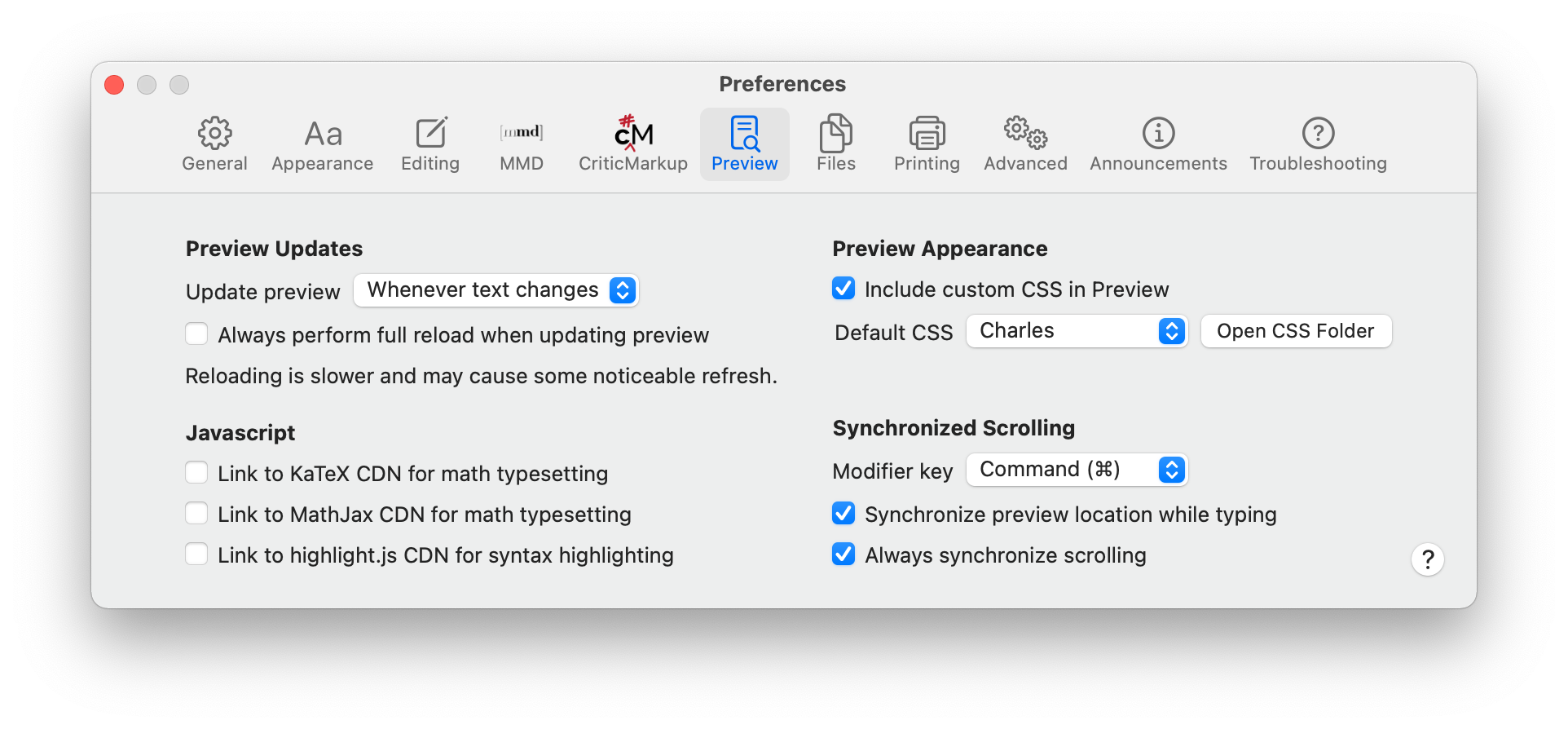Enable Link to KaTeX CDN checkbox
This screenshot has width=1568, height=729.
196,473
